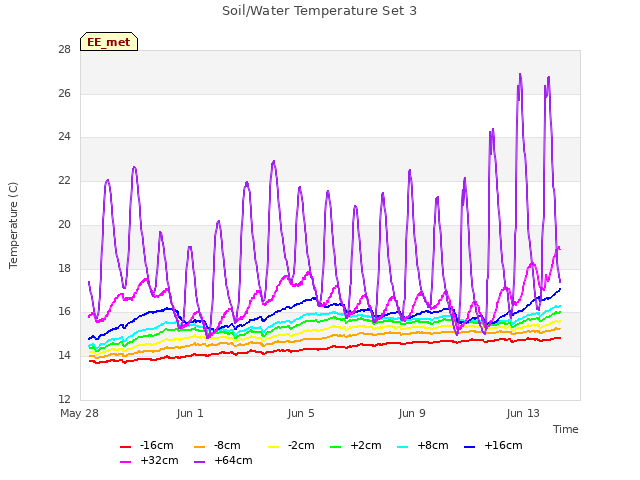
Task: Toggle the -2cm legend entry
Action: [x=291, y=445]
